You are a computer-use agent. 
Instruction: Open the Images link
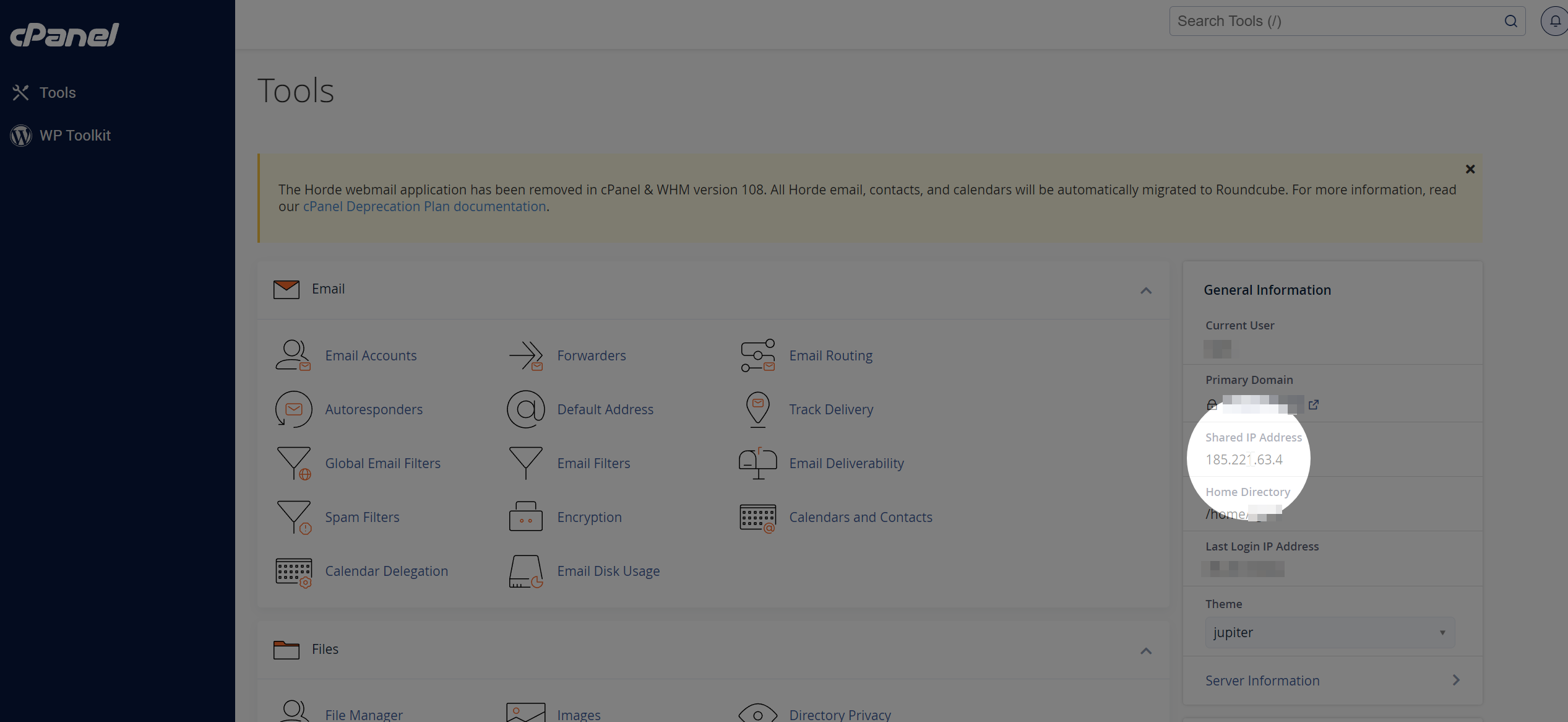tap(579, 715)
